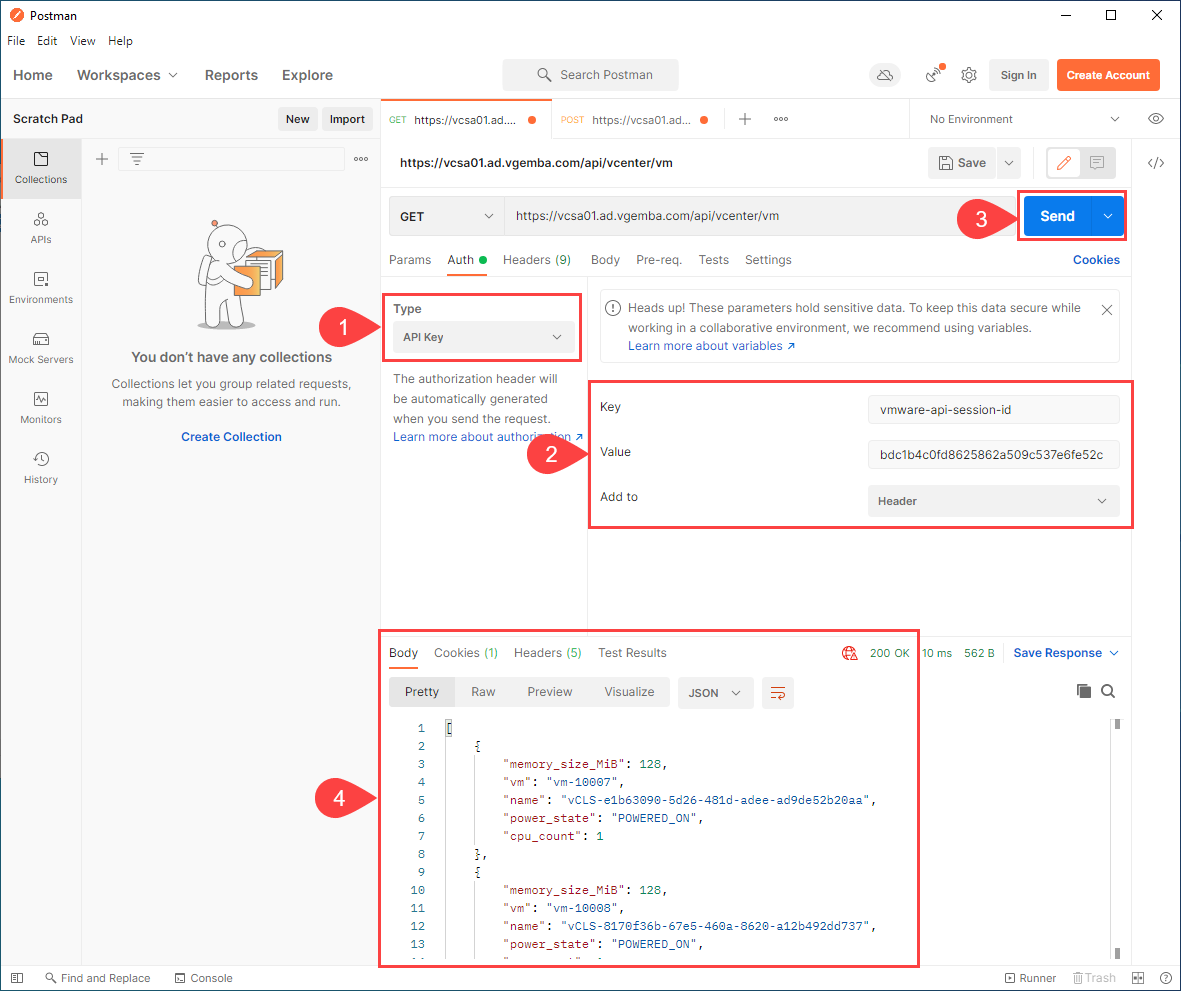Click the Search Postman field
This screenshot has height=991, width=1181.
(x=590, y=75)
